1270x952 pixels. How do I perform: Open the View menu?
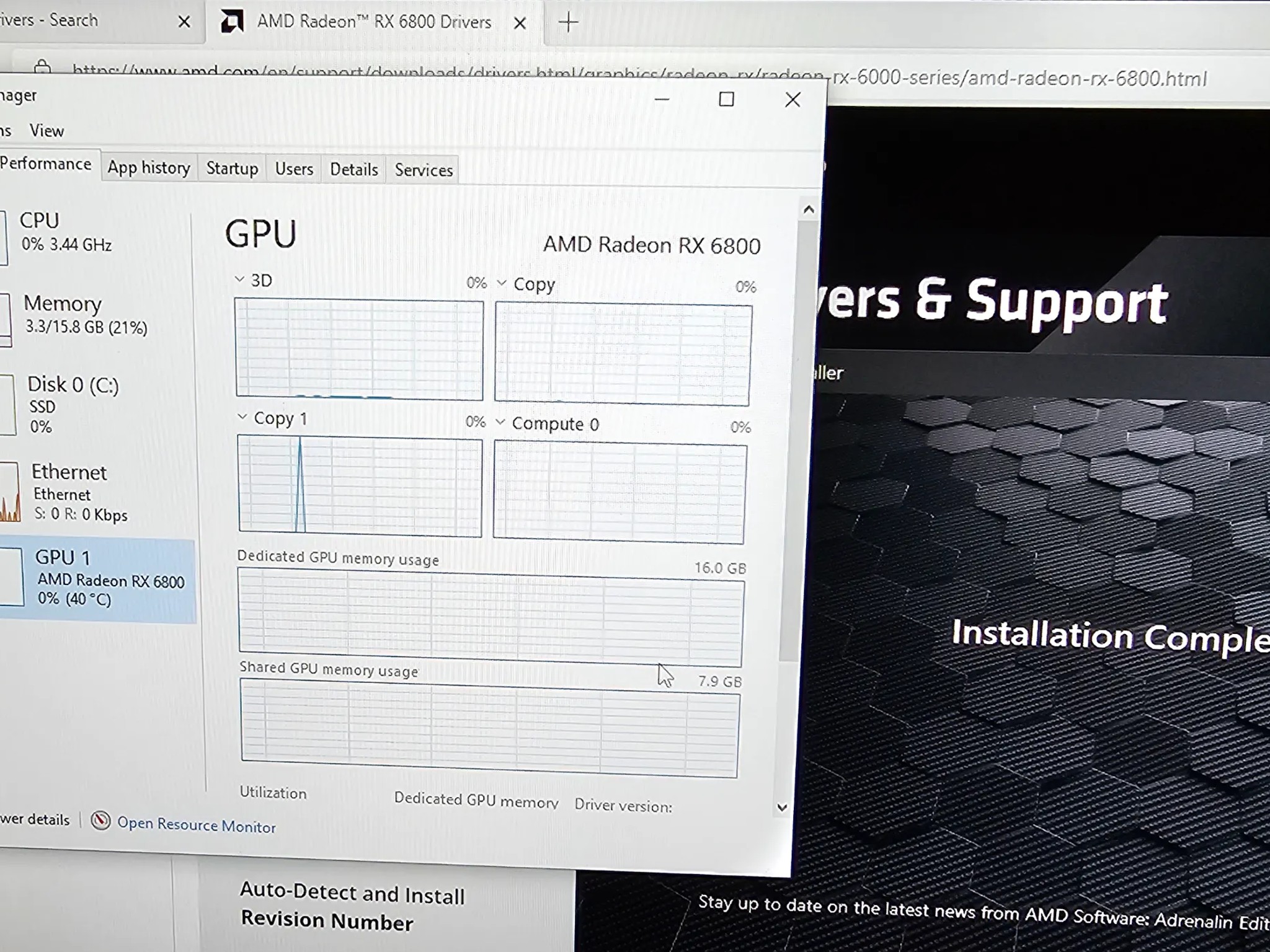coord(47,131)
